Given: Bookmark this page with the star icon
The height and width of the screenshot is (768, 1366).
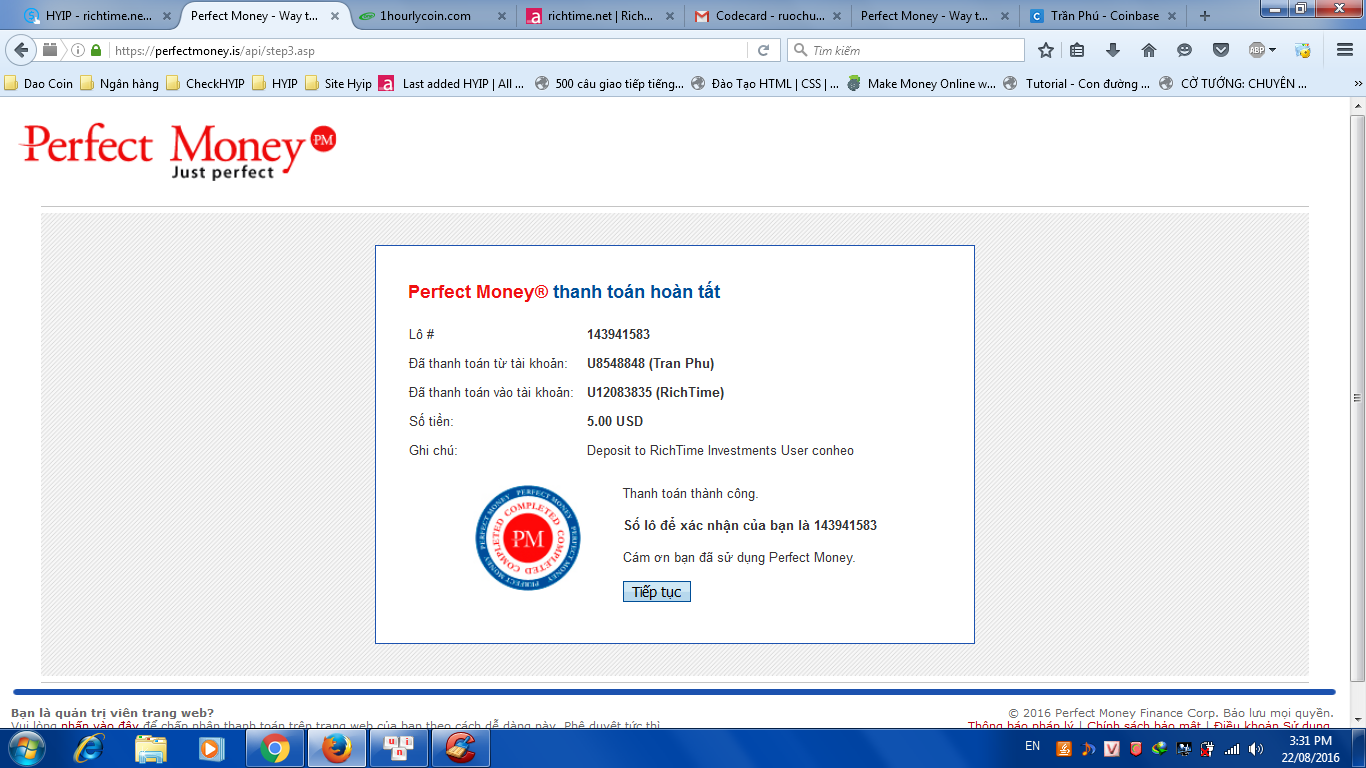Looking at the screenshot, I should click(x=1046, y=50).
